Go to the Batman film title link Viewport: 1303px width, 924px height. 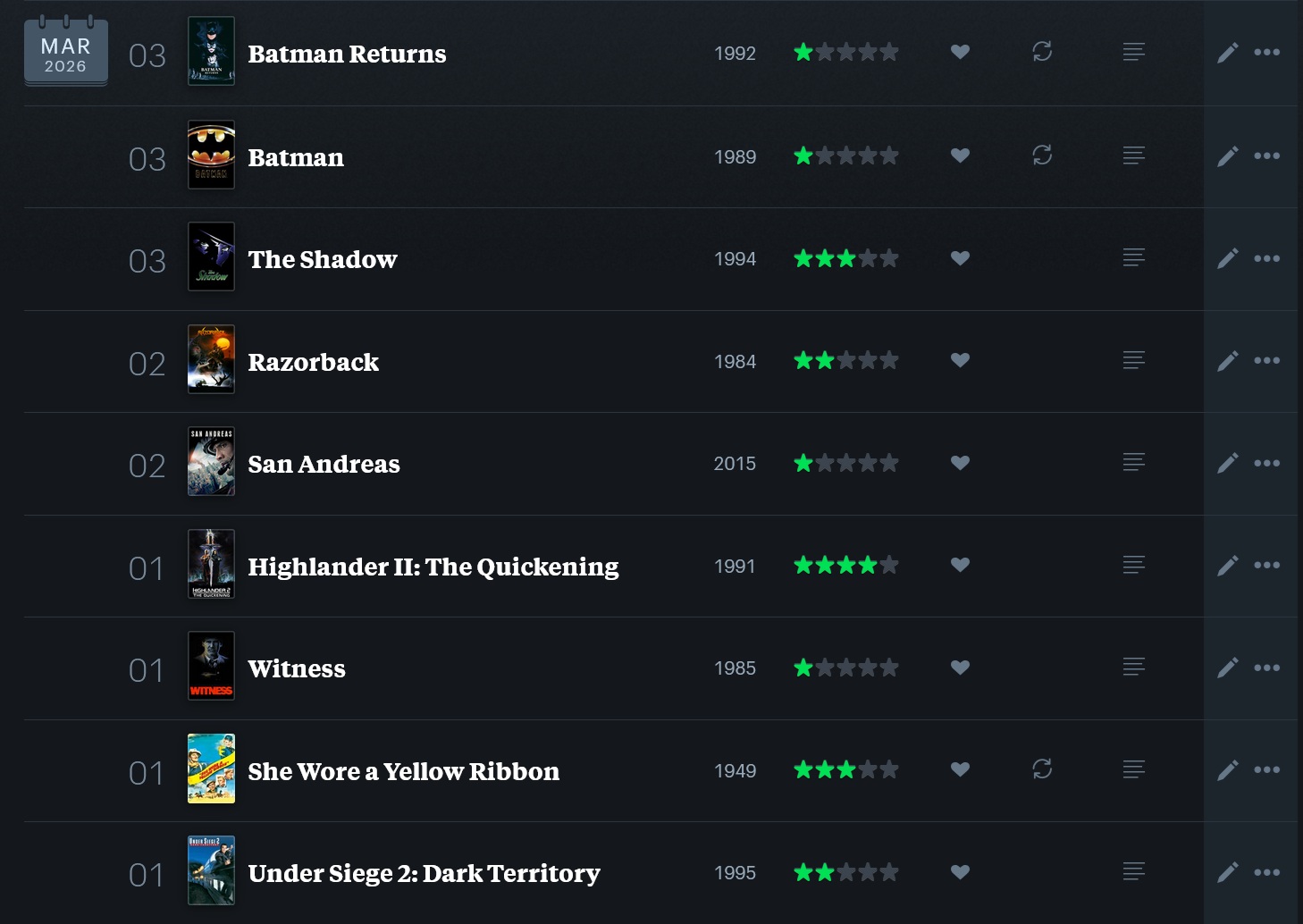click(296, 157)
